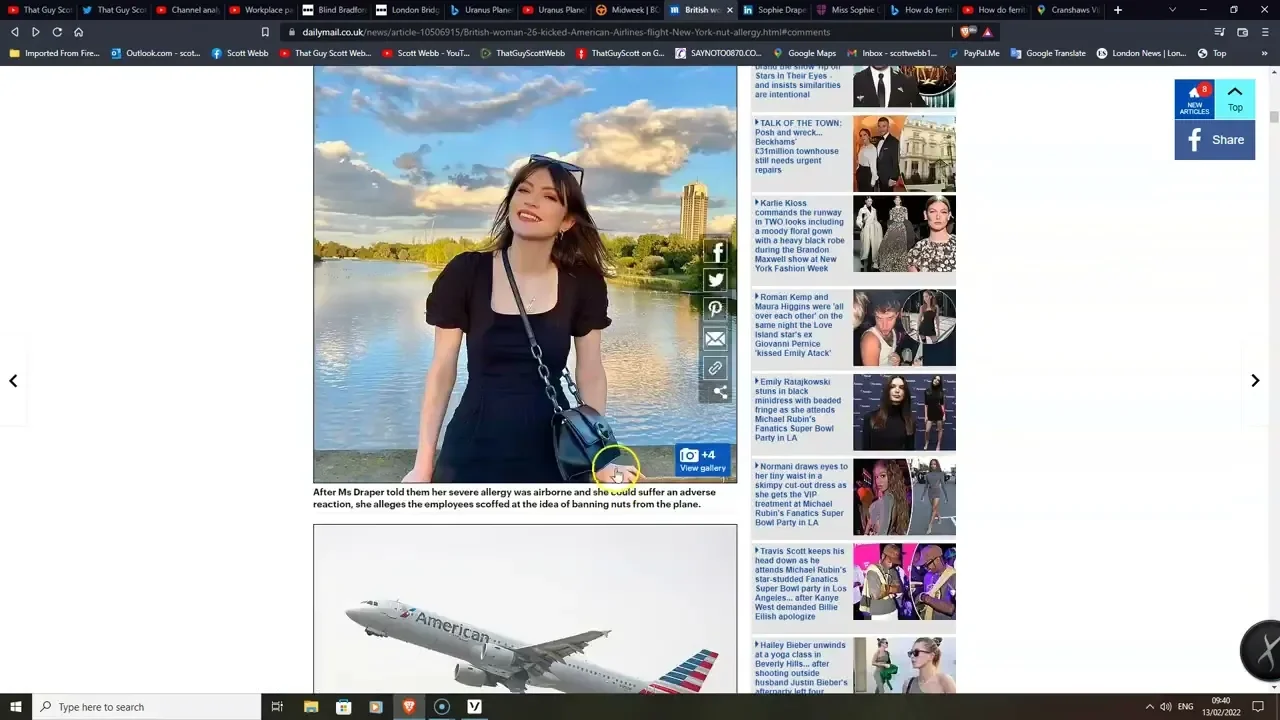Go to the next article with right arrow

pyautogui.click(x=1255, y=380)
